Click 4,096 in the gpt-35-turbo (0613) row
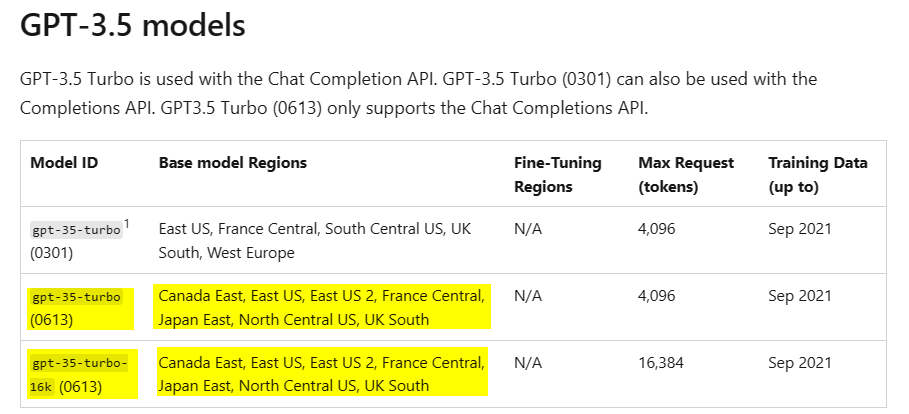 [657, 296]
